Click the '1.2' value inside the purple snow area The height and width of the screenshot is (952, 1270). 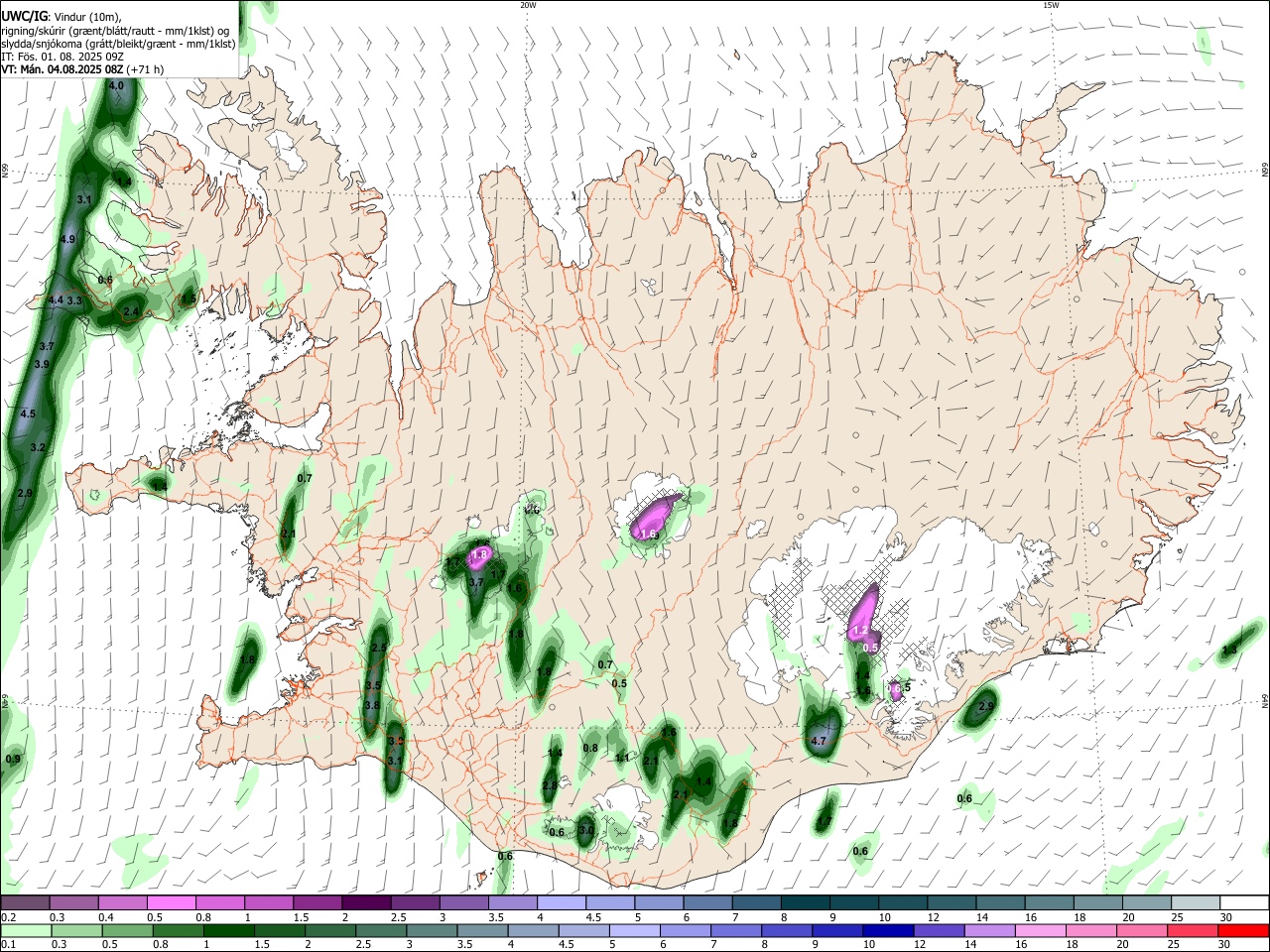click(860, 631)
